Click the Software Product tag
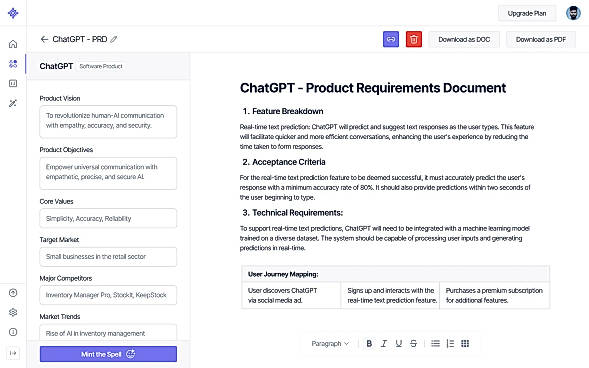 pyautogui.click(x=101, y=66)
